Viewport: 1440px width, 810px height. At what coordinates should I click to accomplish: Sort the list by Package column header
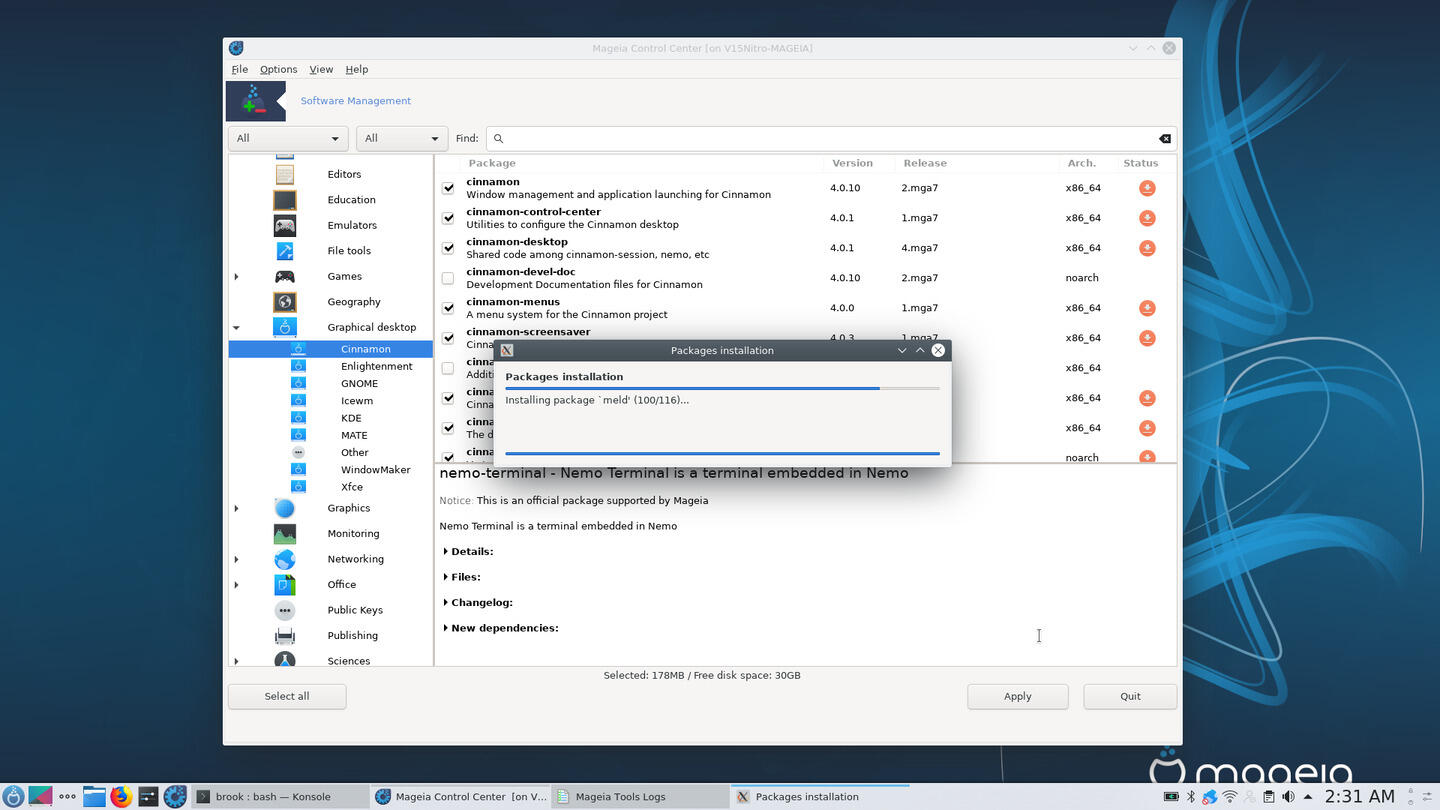(492, 163)
